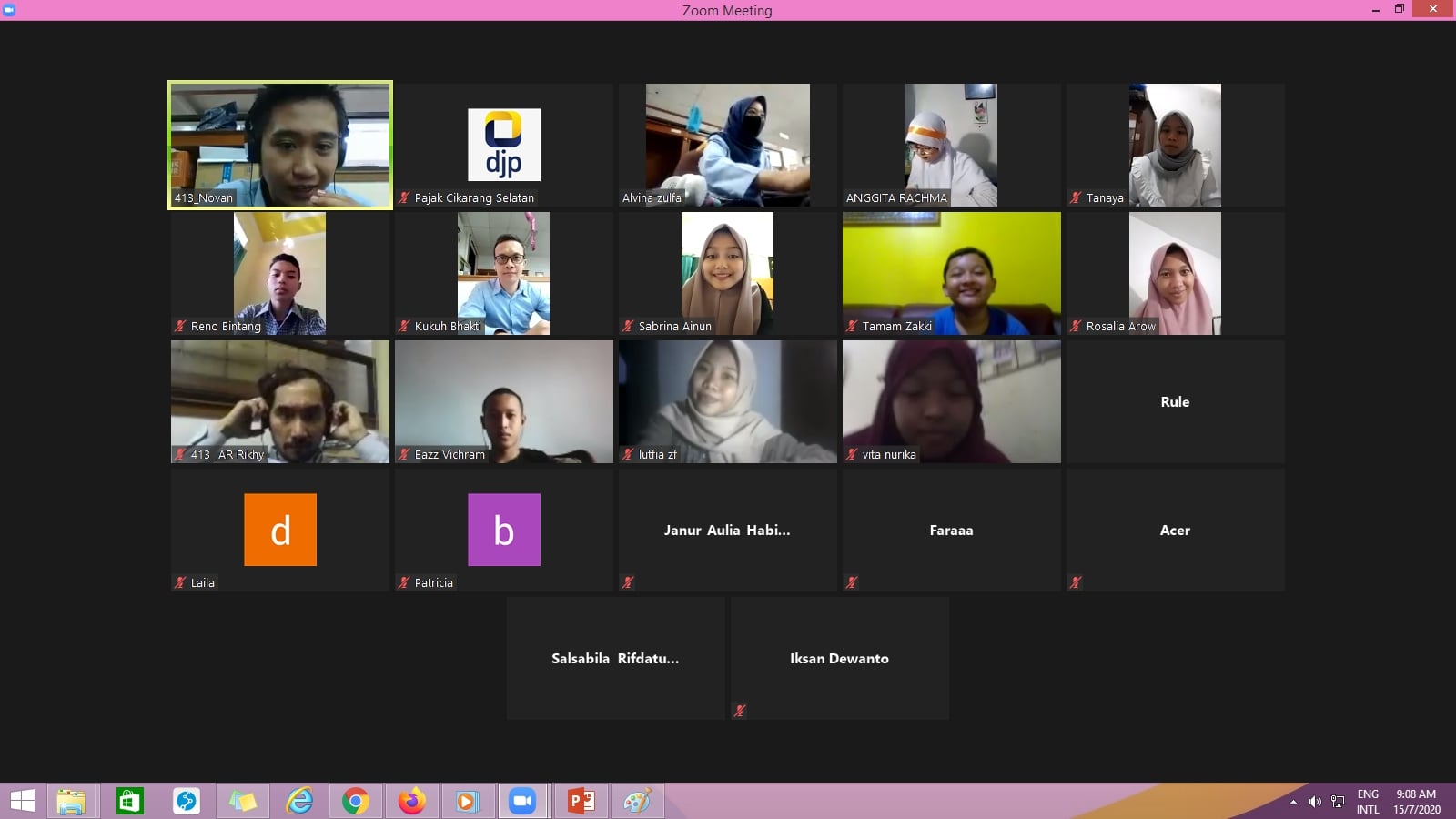
Task: Select the Iksan Dewanto participant tile
Action: point(839,658)
